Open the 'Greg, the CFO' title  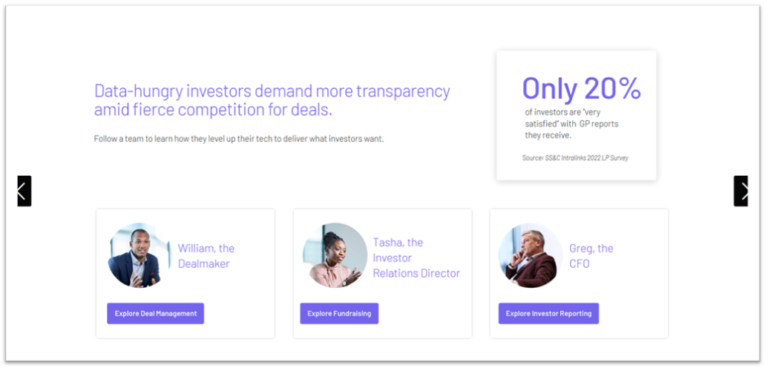[x=591, y=256]
